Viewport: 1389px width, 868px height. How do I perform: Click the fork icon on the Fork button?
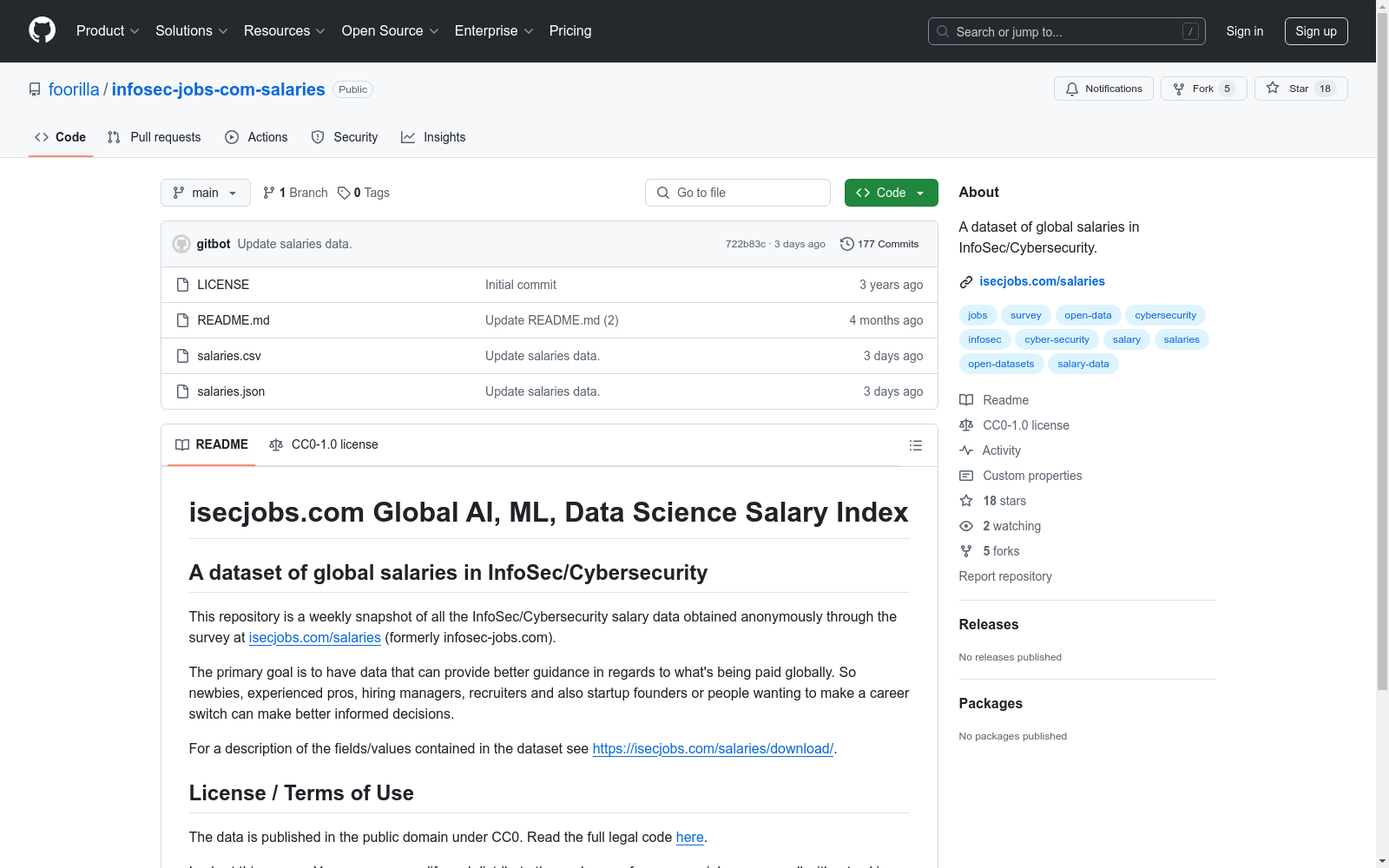coord(1179,89)
